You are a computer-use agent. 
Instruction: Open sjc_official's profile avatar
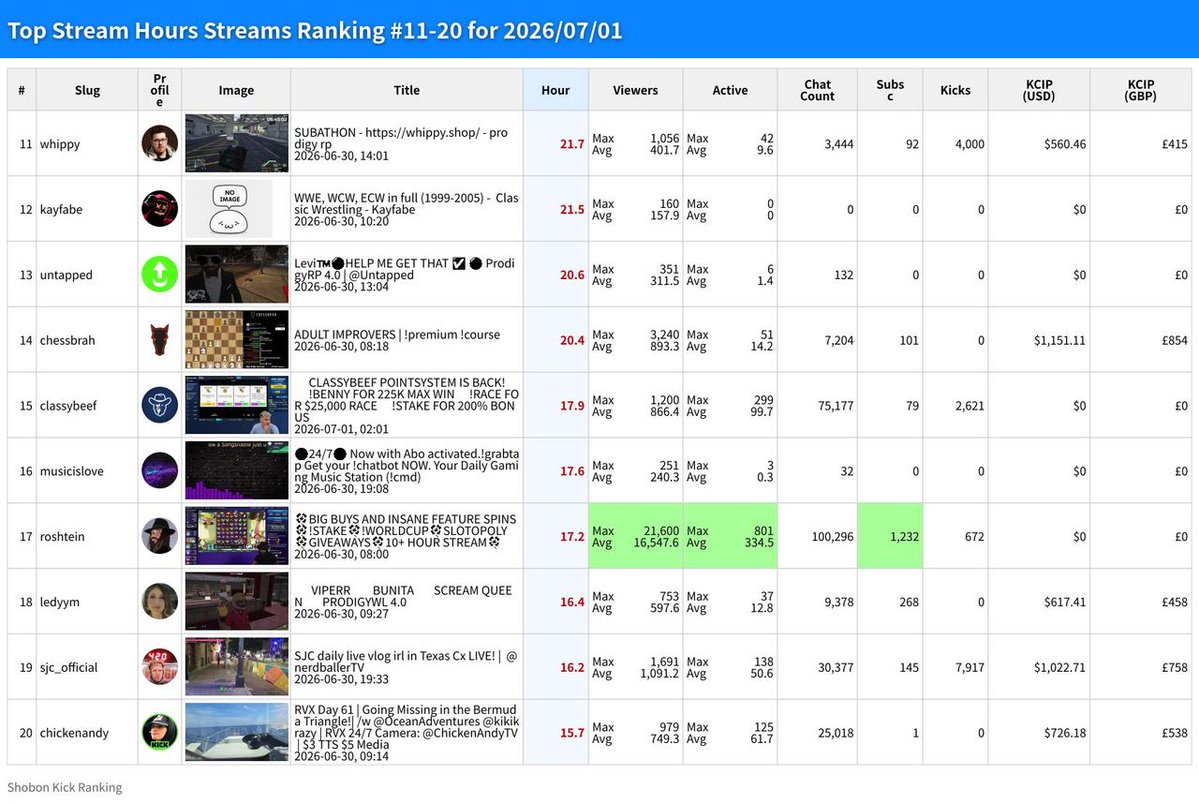click(x=160, y=666)
